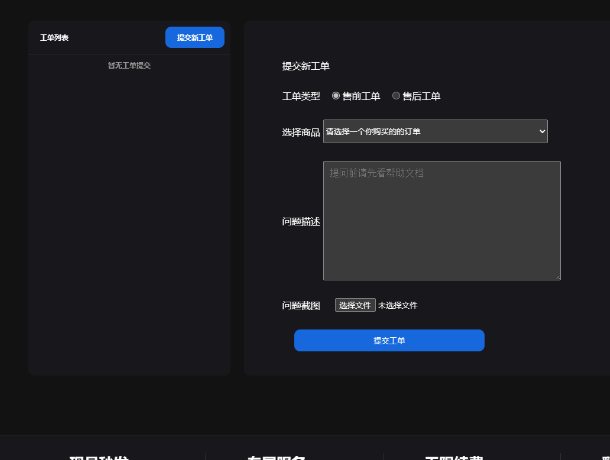Click the text area resize handle

557,277
